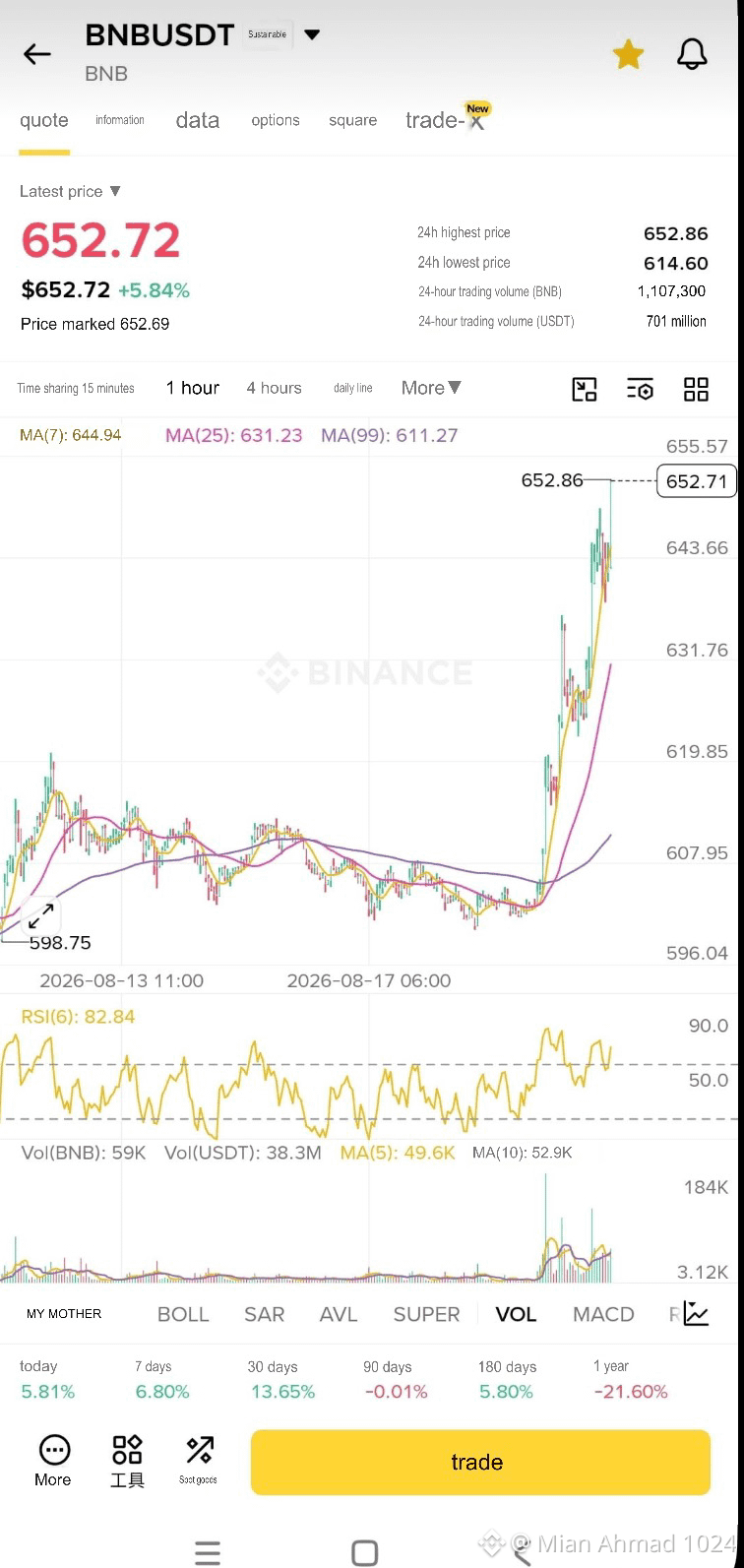Select the 15 minutes interval
This screenshot has height=1568, width=744.
click(108, 388)
